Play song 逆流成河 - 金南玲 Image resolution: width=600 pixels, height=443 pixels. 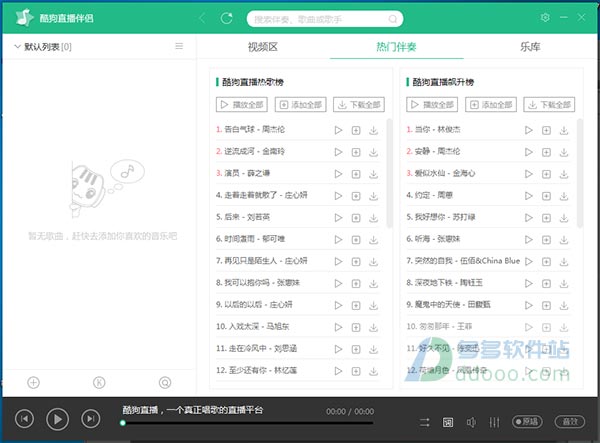point(338,152)
